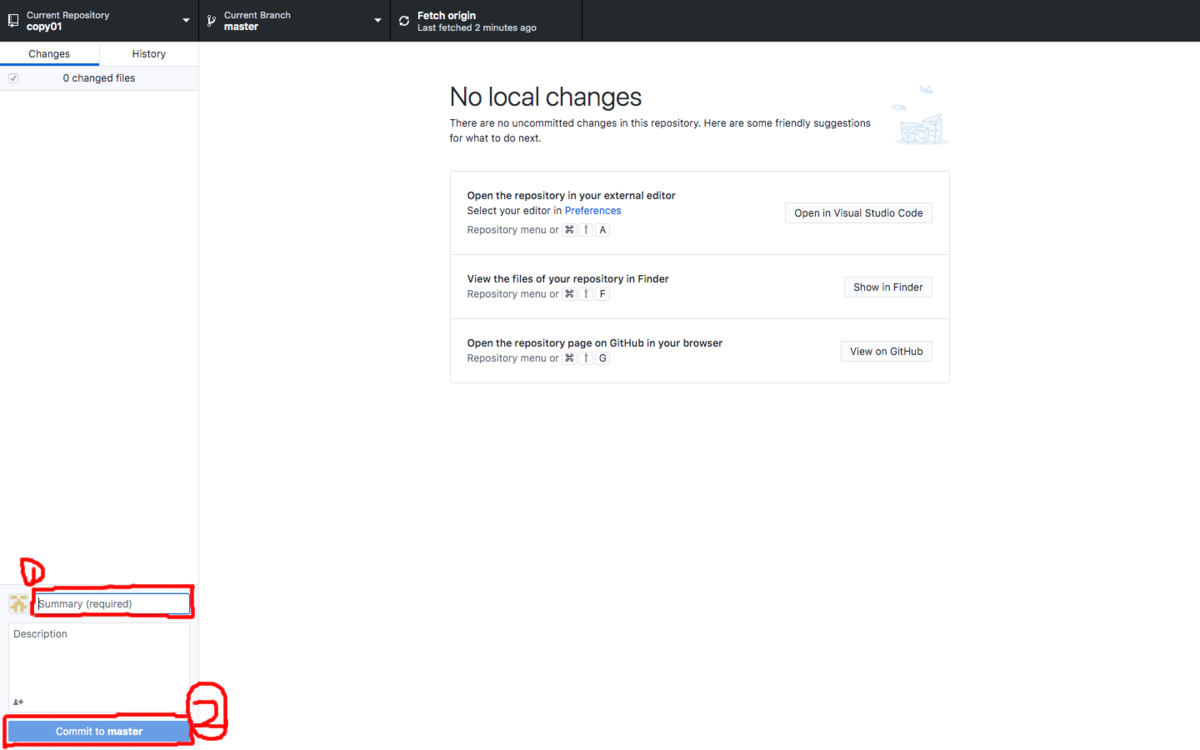Switch to the History tab

click(x=149, y=54)
